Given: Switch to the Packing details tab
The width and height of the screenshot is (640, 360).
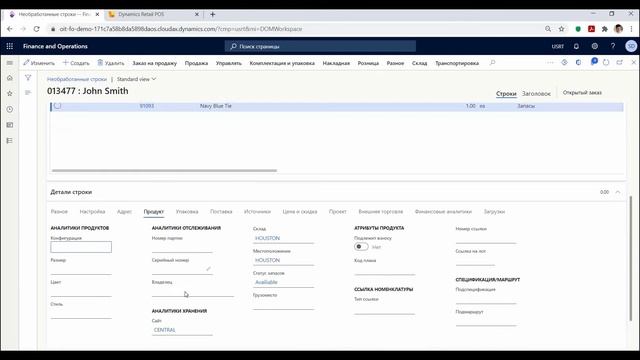Looking at the screenshot, I should tap(187, 211).
